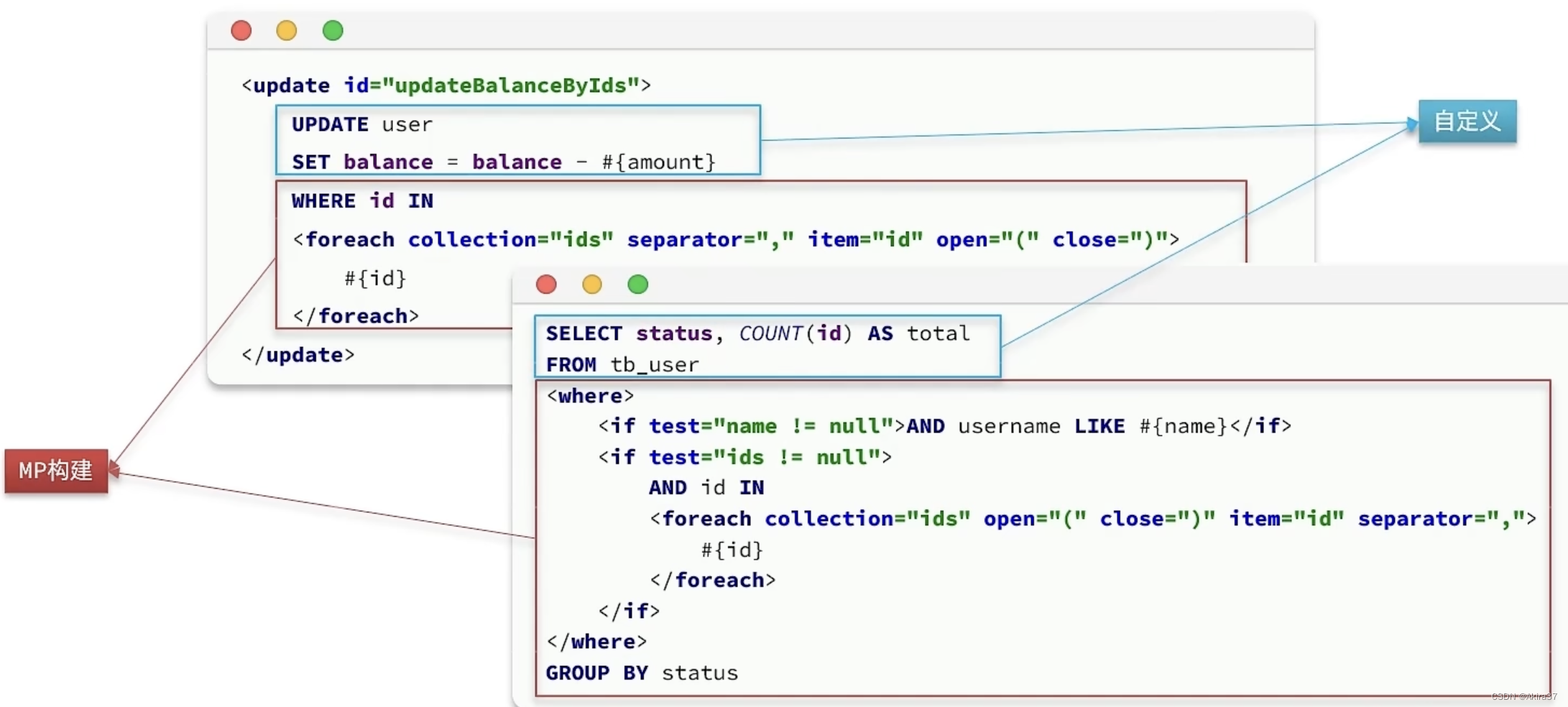Click the opening <where> tag
Viewport: 1568px width, 707px height.
tap(590, 396)
